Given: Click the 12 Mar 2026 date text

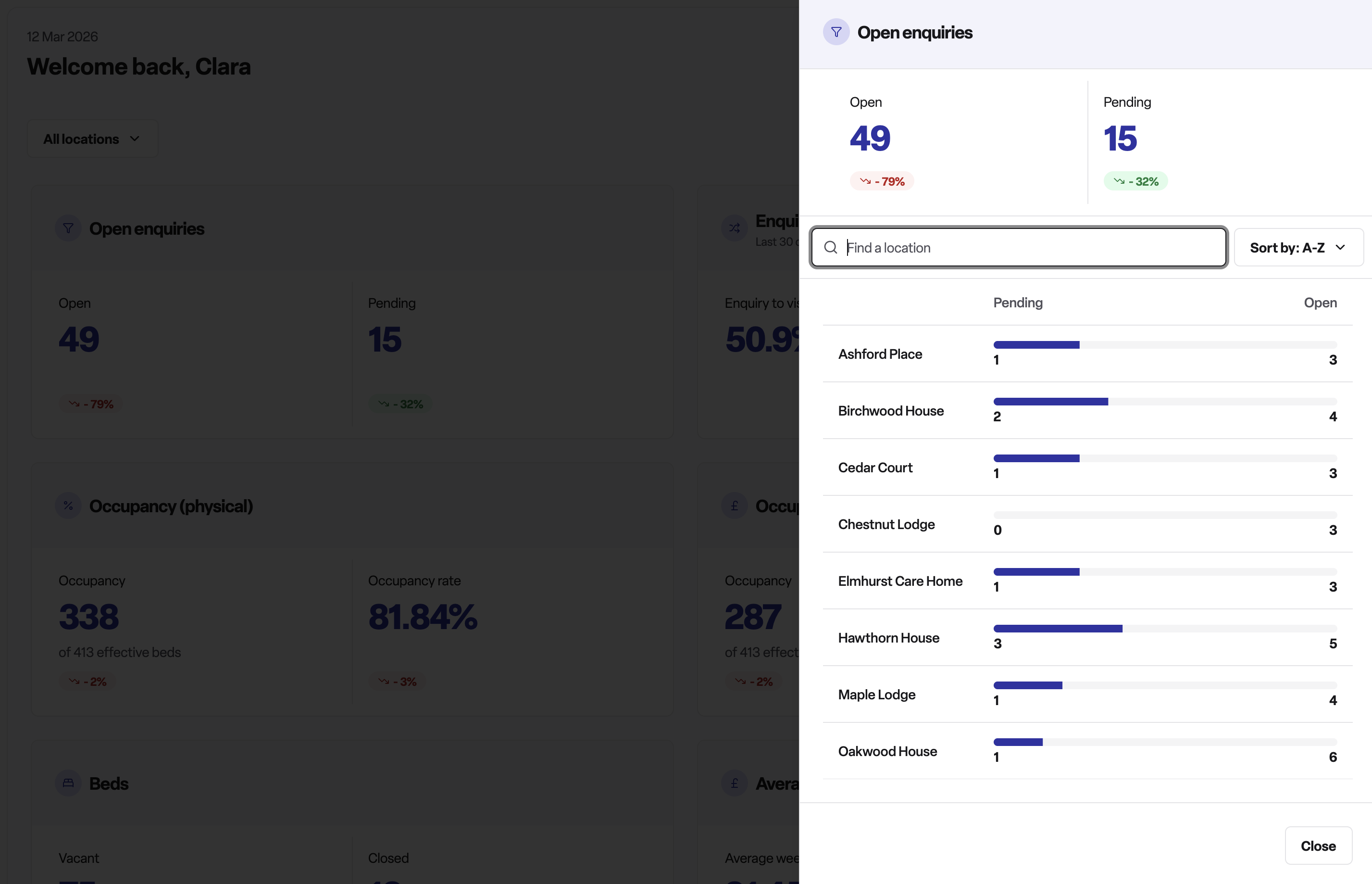Looking at the screenshot, I should pos(62,37).
